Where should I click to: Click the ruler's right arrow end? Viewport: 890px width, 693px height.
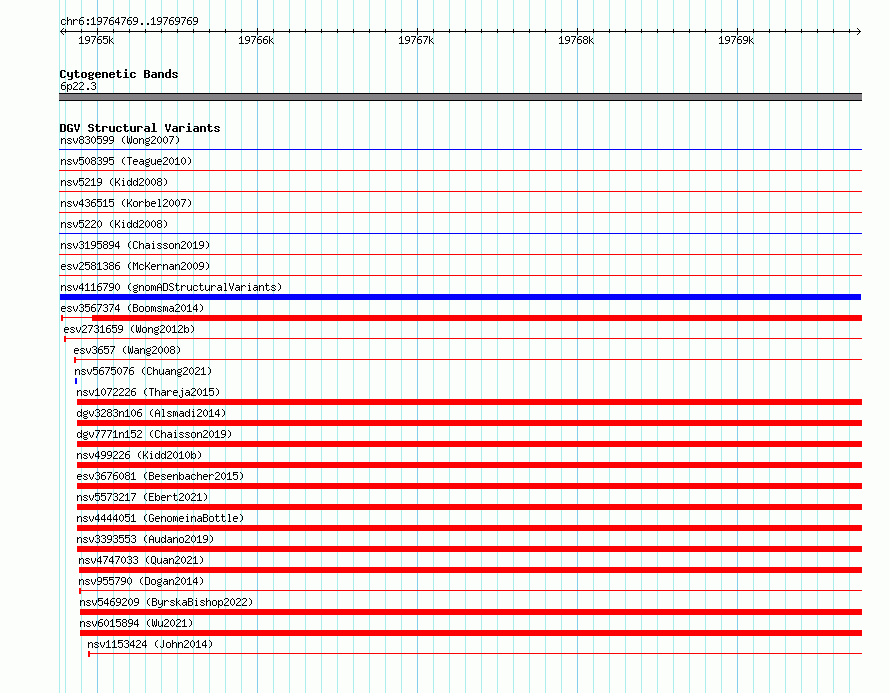click(859, 31)
